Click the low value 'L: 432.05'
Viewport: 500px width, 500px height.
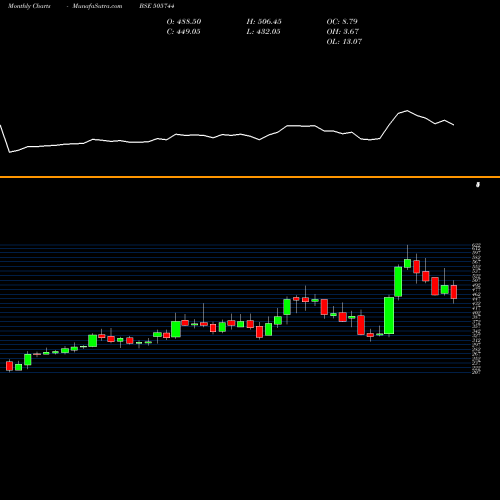tap(263, 32)
